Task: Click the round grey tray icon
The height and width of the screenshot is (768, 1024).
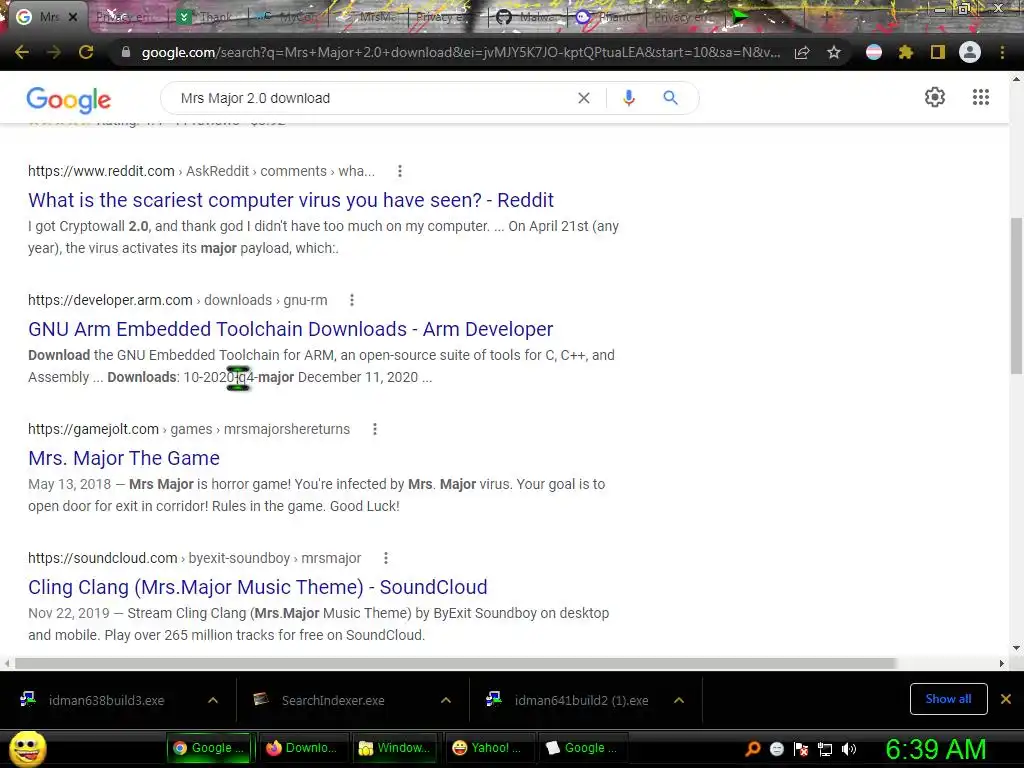Action: coord(776,749)
